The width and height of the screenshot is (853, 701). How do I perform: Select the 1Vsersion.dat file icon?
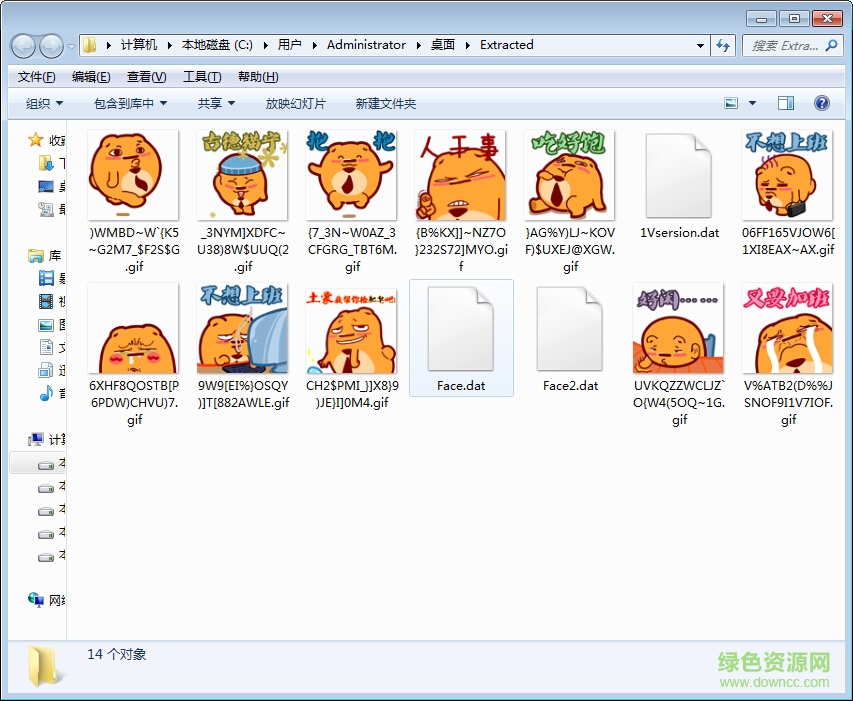pos(679,176)
